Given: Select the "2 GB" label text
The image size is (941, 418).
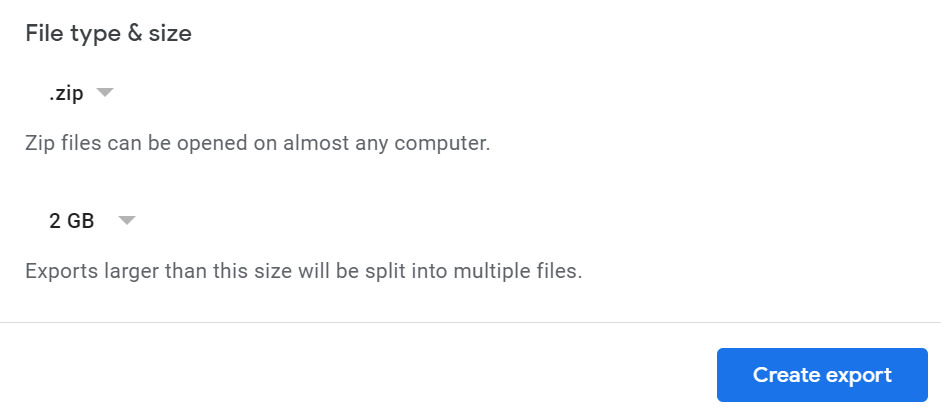Looking at the screenshot, I should point(71,221).
